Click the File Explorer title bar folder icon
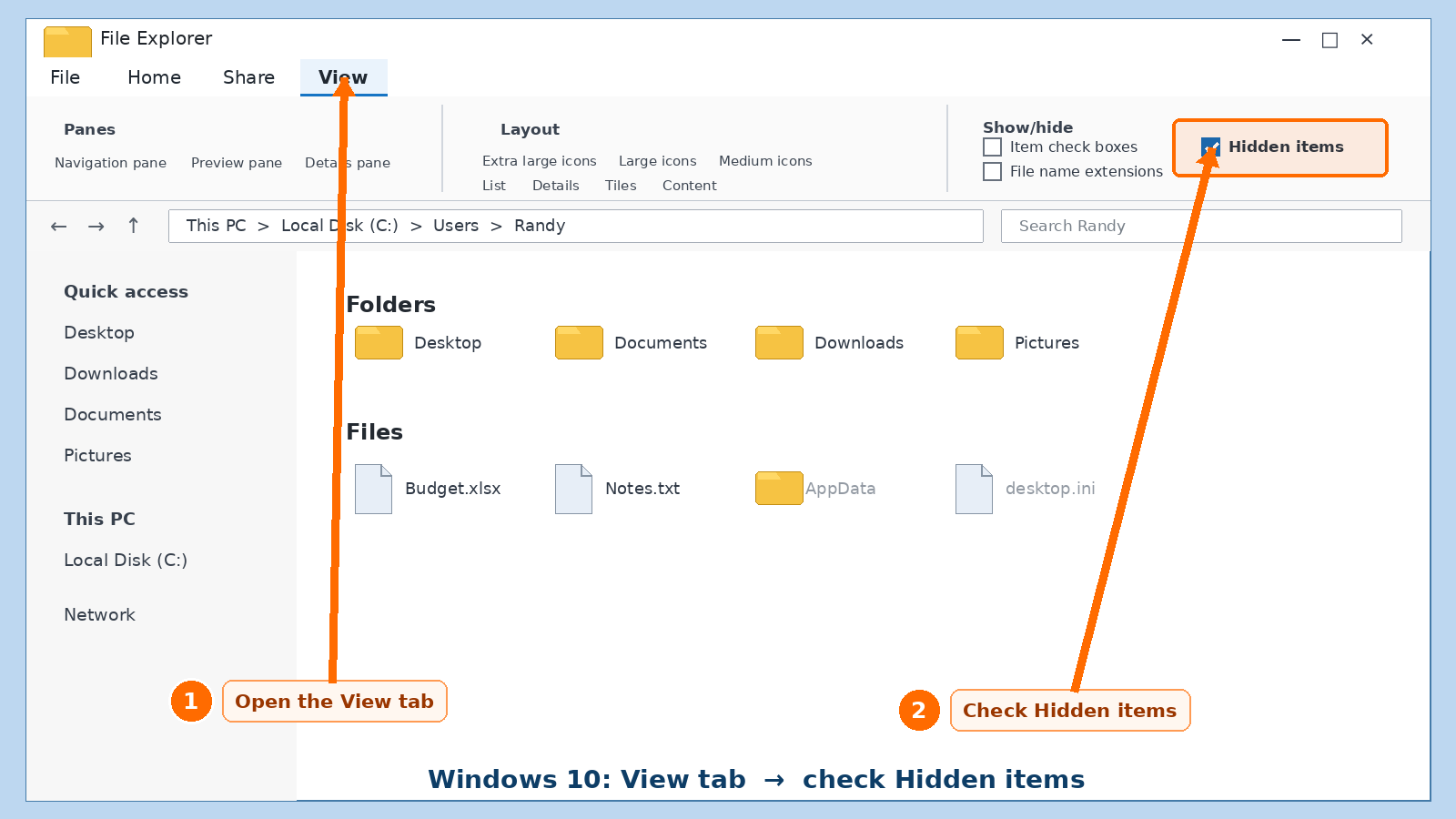The height and width of the screenshot is (819, 1456). point(67,41)
